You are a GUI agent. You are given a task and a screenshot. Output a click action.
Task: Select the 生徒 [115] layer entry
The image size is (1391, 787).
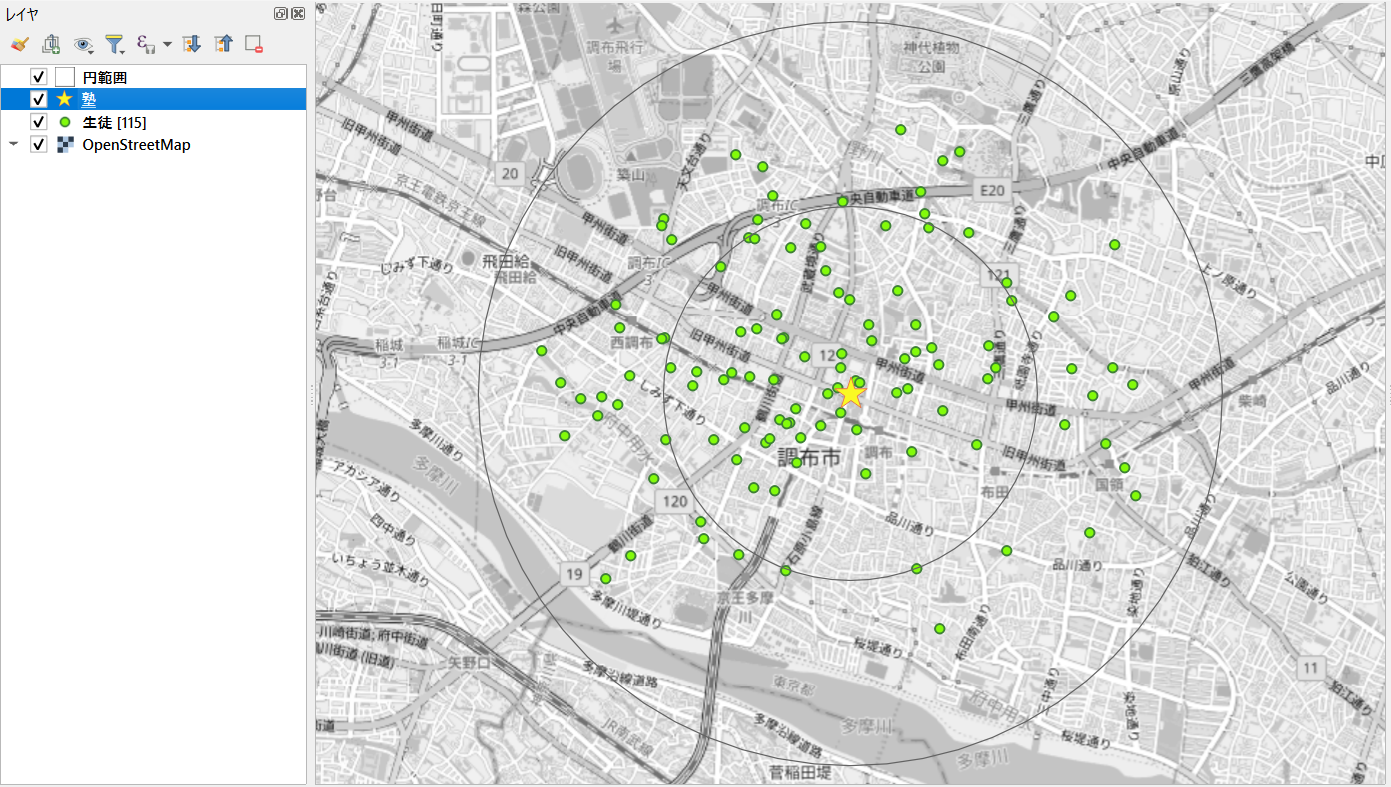[x=115, y=122]
